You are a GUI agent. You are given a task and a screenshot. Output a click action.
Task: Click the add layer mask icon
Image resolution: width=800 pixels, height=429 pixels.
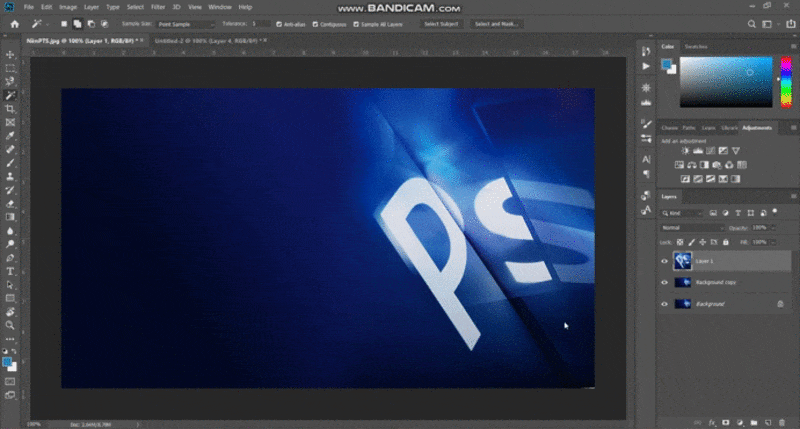[726, 423]
